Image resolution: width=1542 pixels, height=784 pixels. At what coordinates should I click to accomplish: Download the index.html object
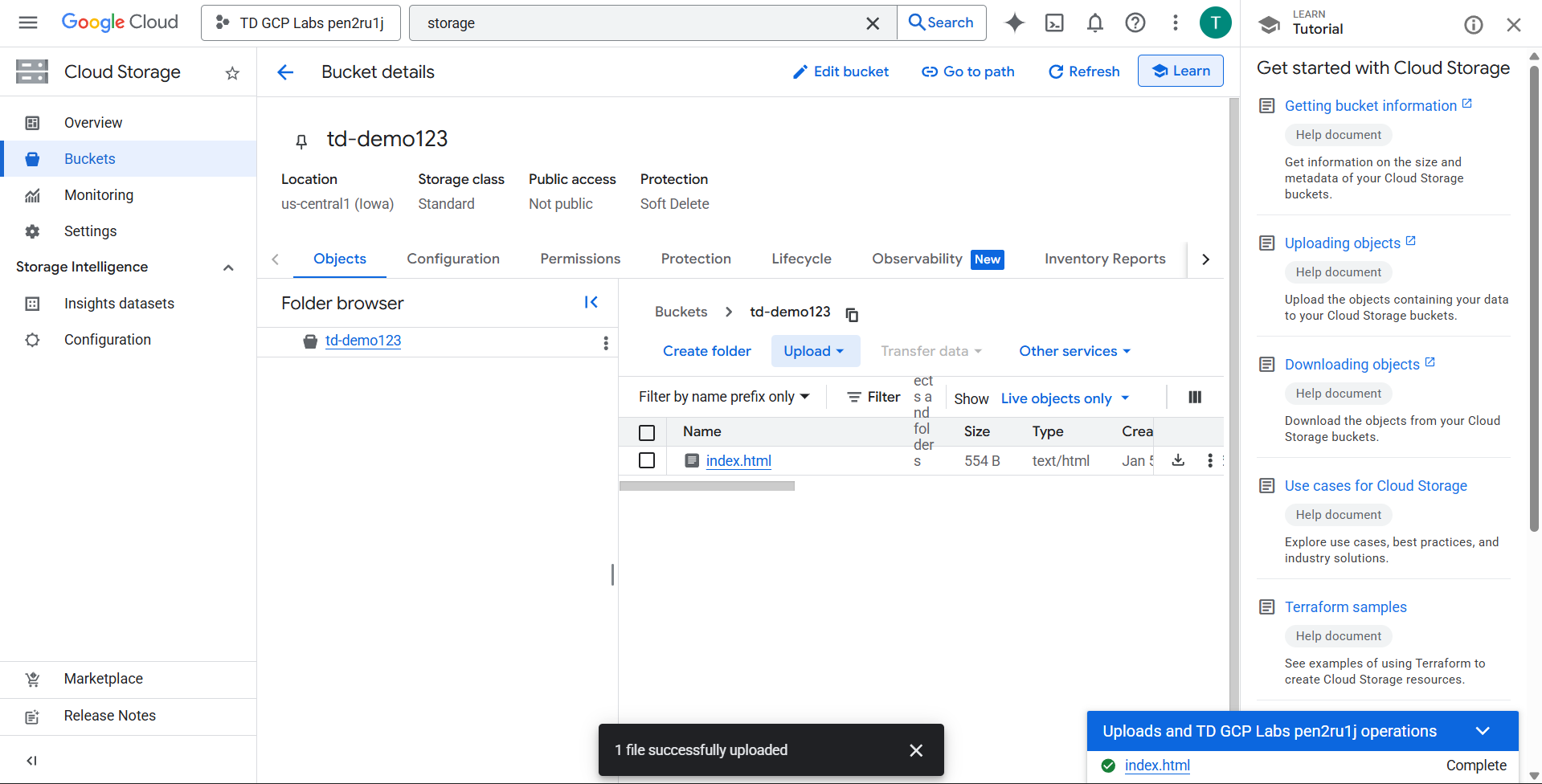tap(1178, 460)
